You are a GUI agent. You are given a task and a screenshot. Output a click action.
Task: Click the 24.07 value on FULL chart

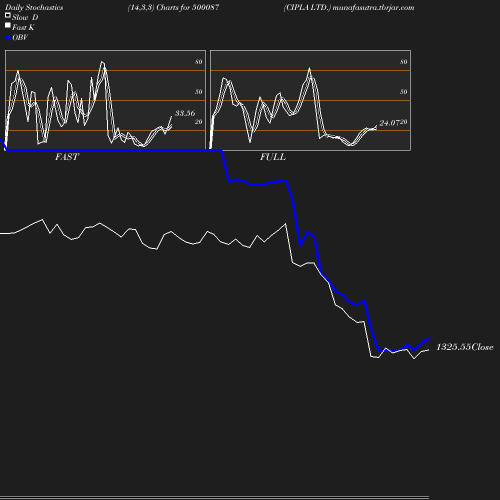[389, 123]
